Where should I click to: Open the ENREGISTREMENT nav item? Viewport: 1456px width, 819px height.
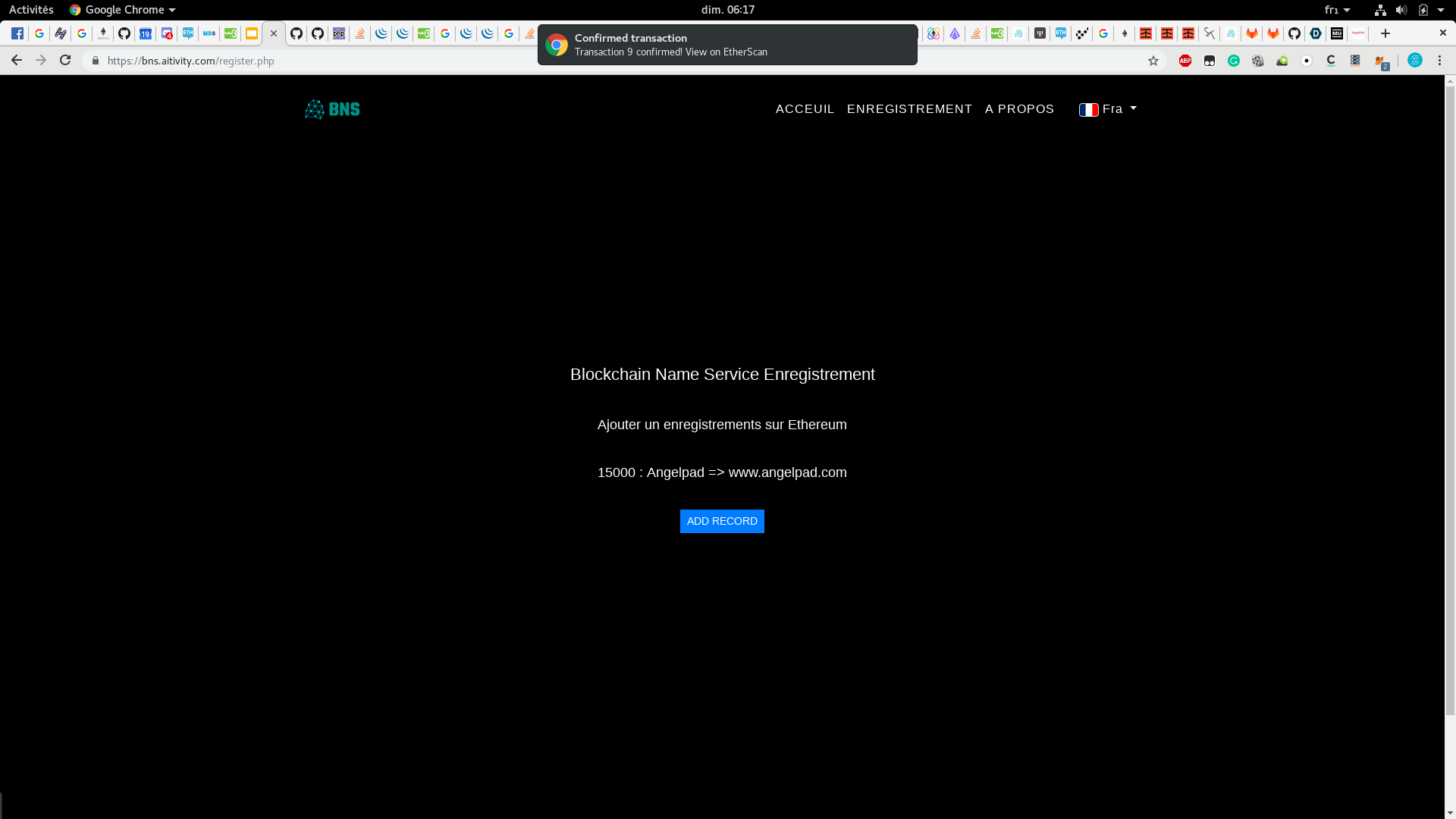[909, 109]
